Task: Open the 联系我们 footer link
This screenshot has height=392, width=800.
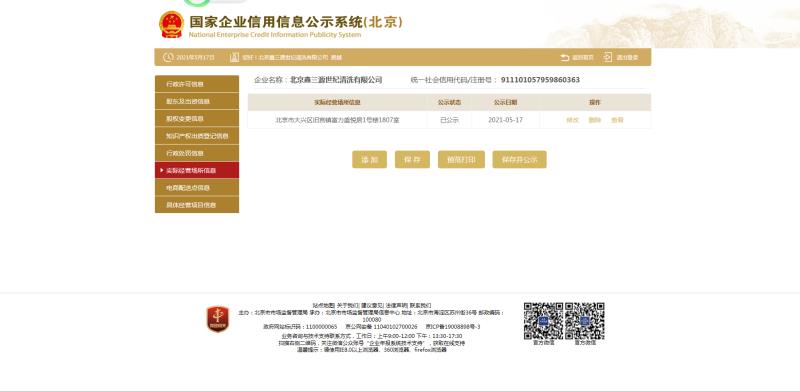Action: click(420, 305)
